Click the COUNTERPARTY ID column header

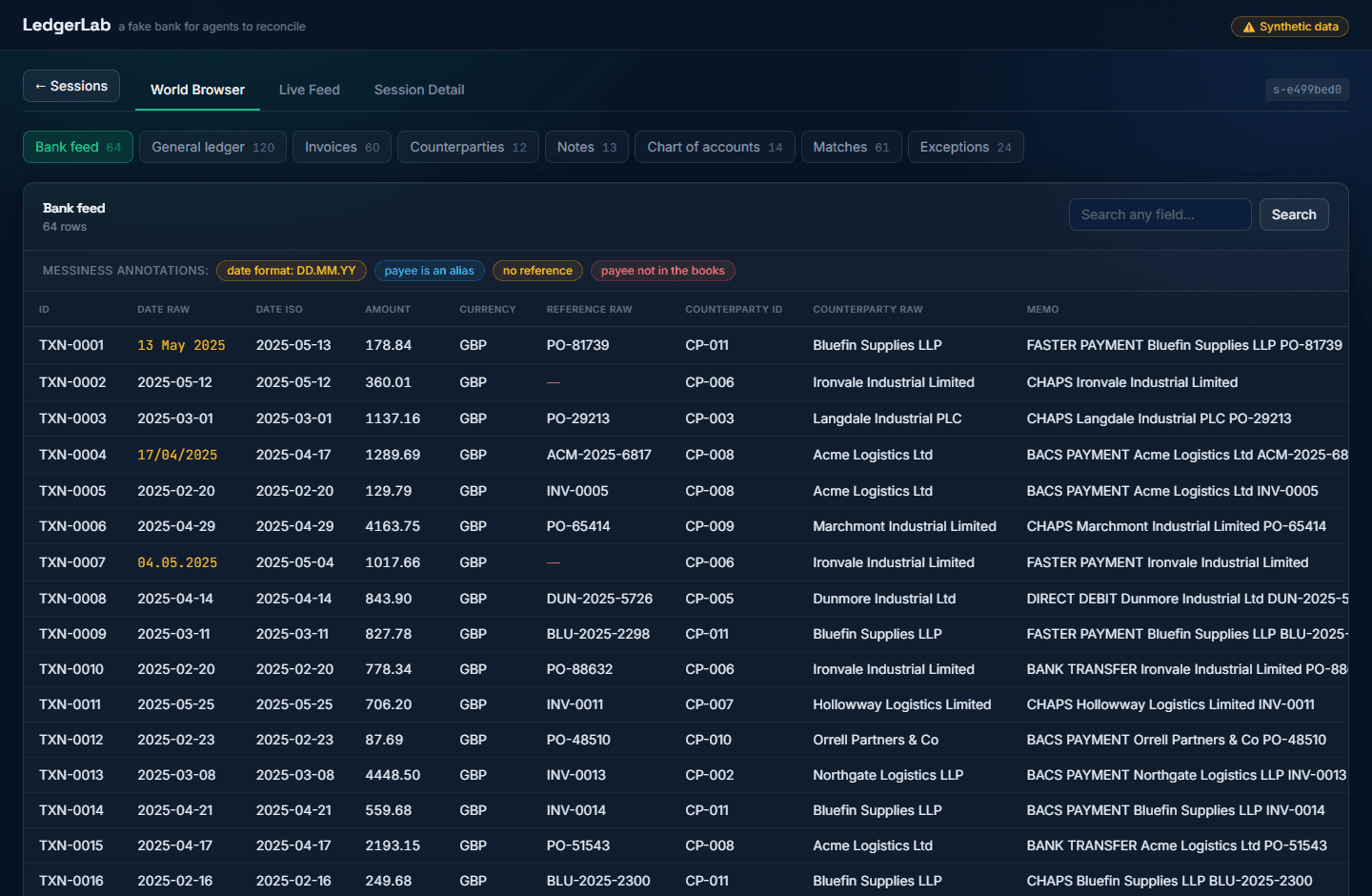pyautogui.click(x=734, y=310)
